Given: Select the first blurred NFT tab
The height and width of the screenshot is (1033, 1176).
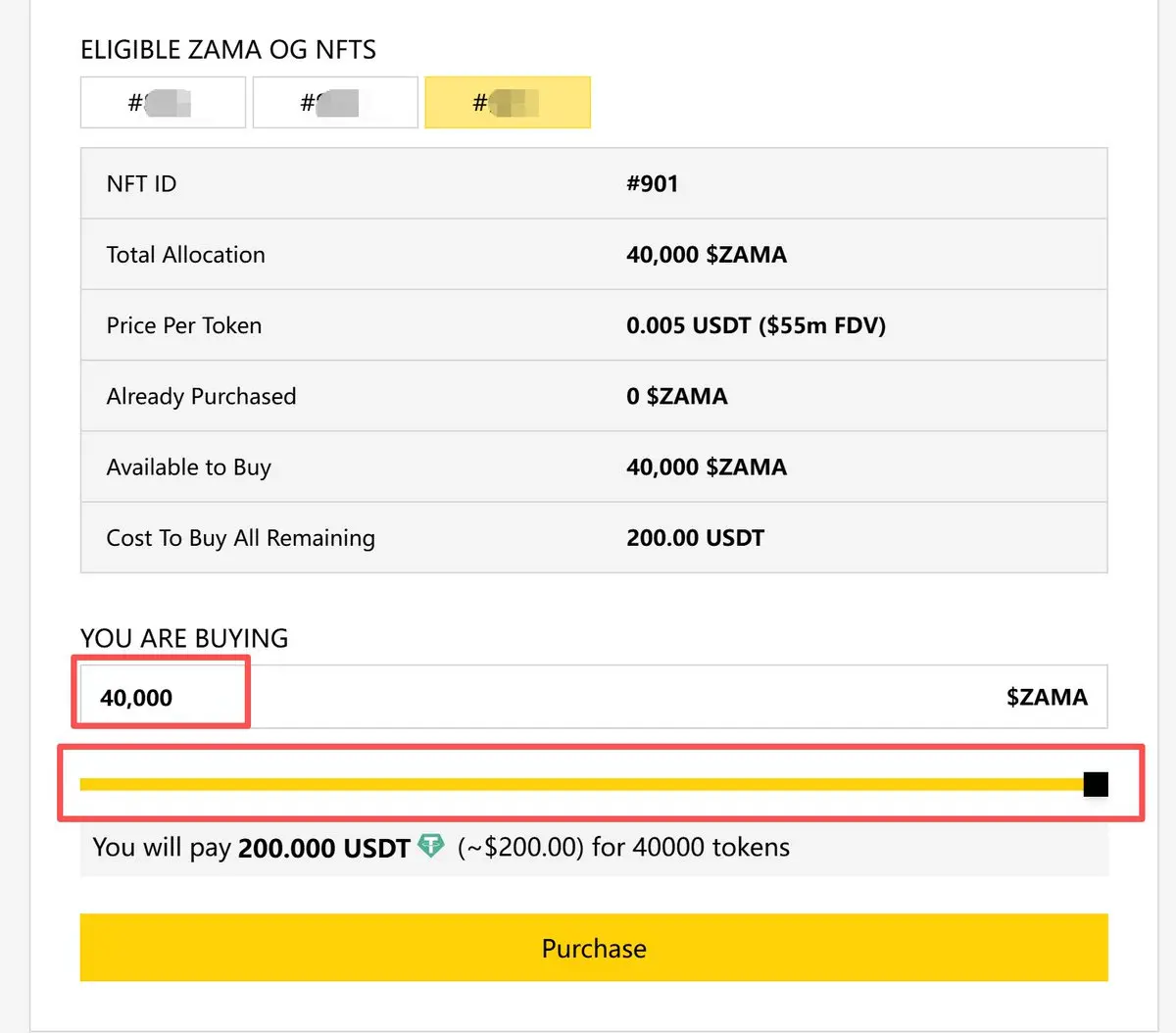Looking at the screenshot, I should [x=163, y=102].
